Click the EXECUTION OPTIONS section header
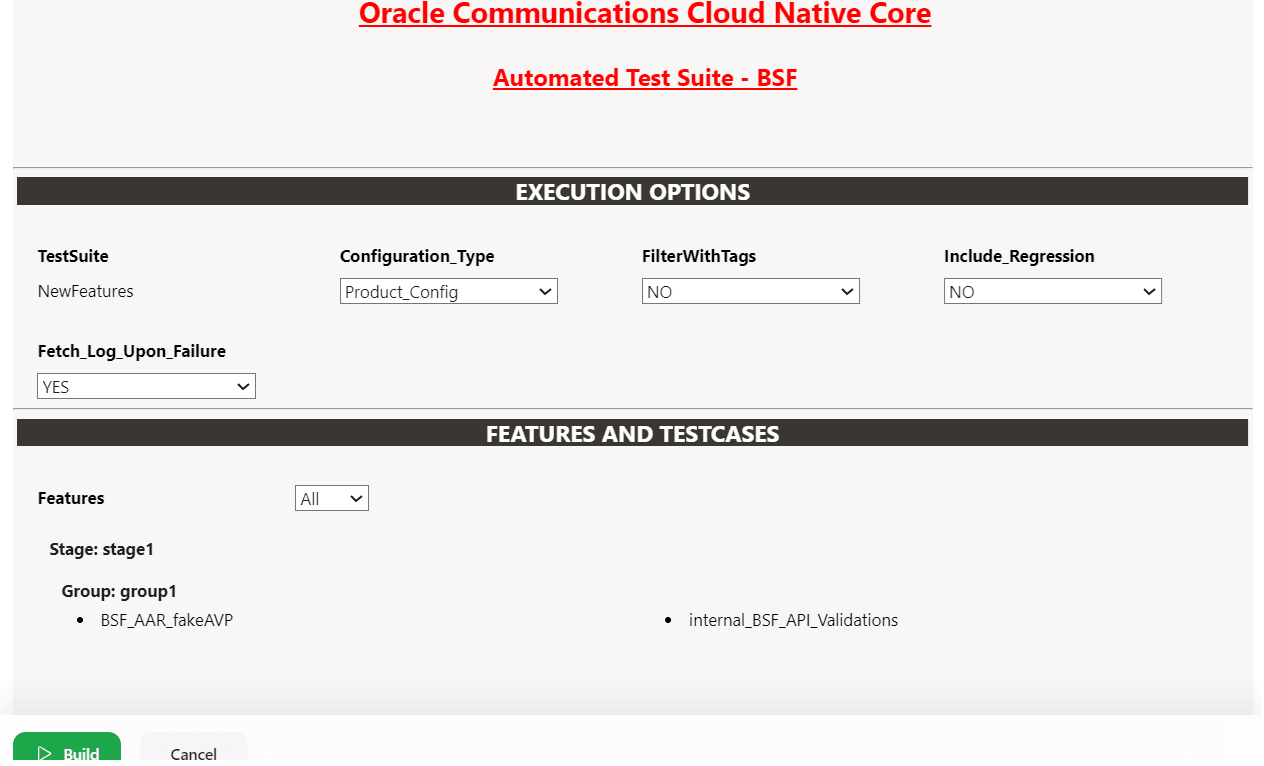This screenshot has height=766, width=1264. tap(632, 191)
